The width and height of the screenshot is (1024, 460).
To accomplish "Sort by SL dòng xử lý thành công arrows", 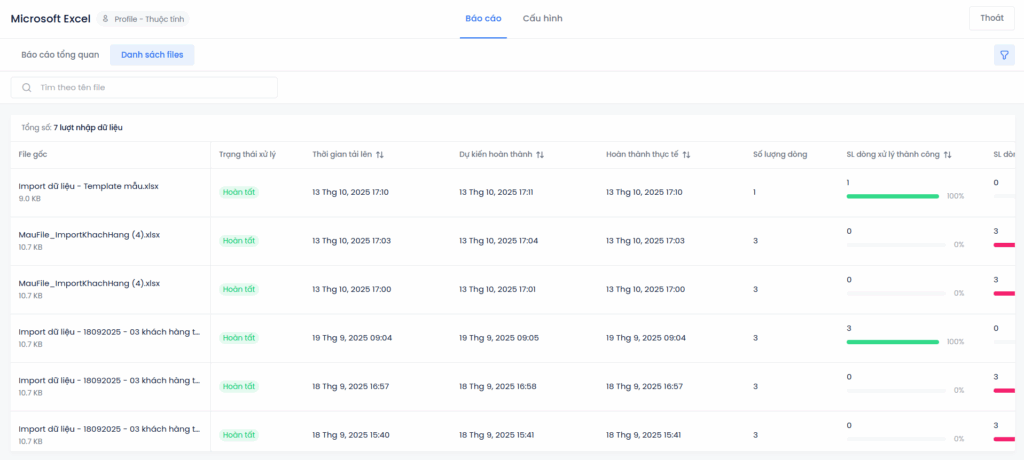I will click(x=947, y=155).
